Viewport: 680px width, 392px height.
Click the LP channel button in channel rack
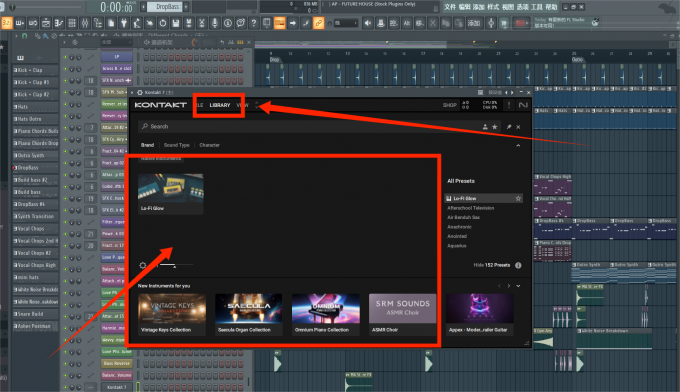[x=117, y=57]
